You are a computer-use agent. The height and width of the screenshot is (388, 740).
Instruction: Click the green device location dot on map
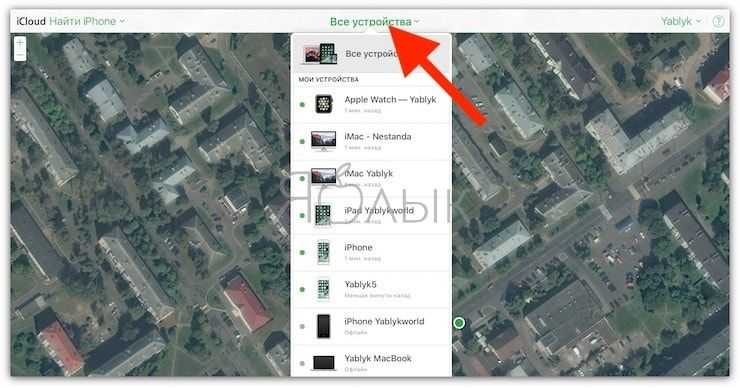459,323
